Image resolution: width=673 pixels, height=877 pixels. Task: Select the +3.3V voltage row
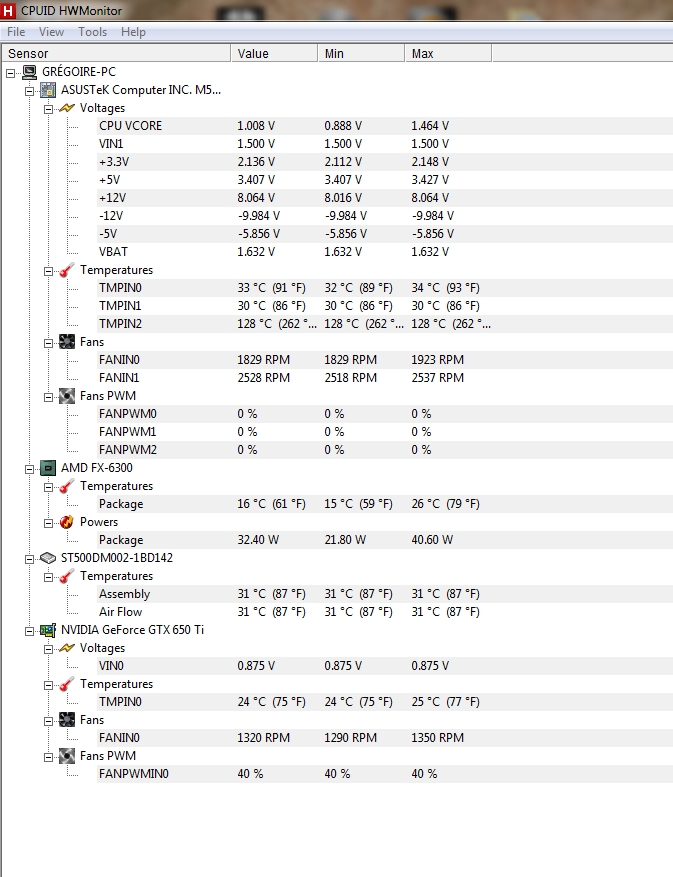point(385,162)
